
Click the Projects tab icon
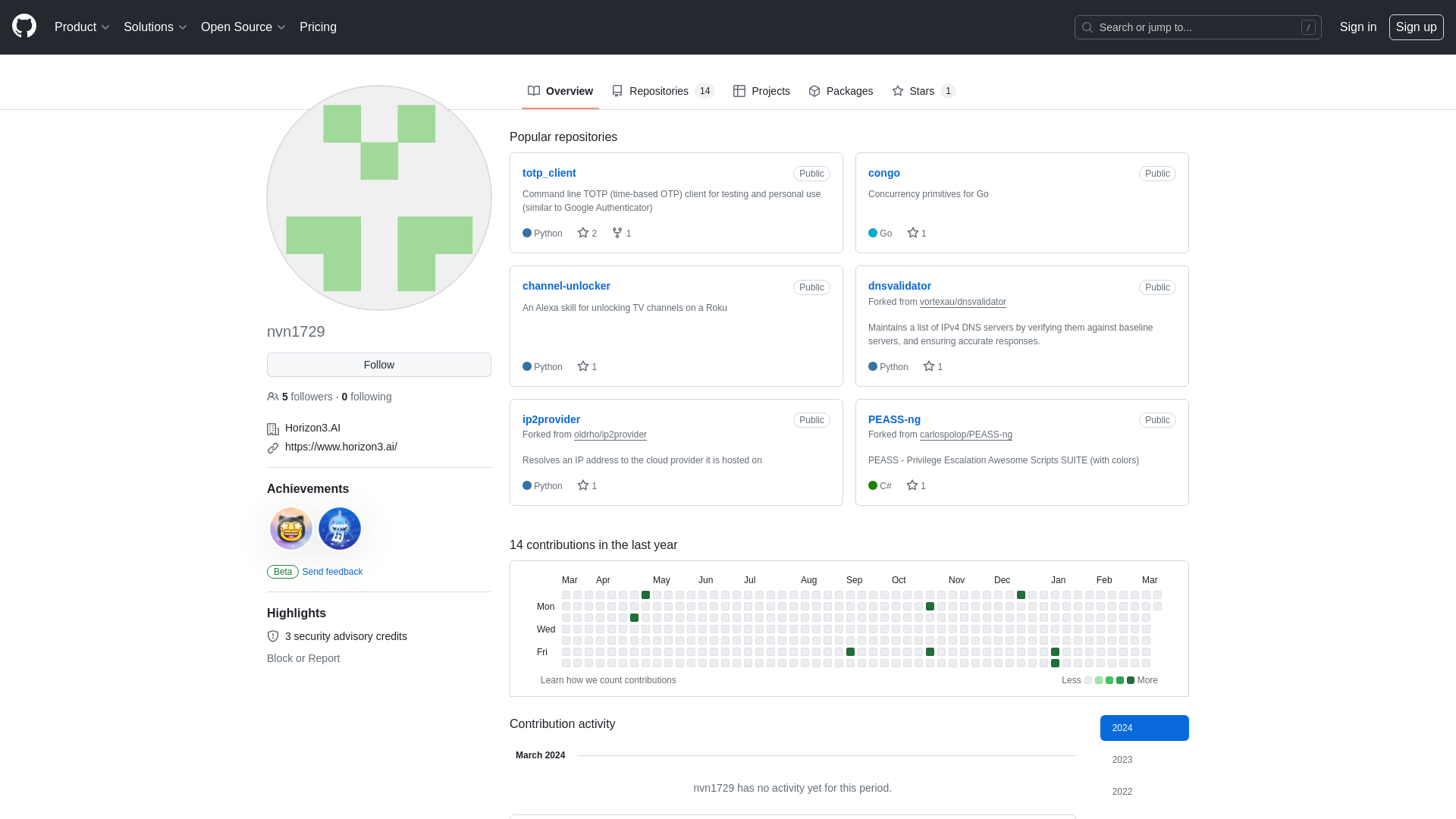739,91
